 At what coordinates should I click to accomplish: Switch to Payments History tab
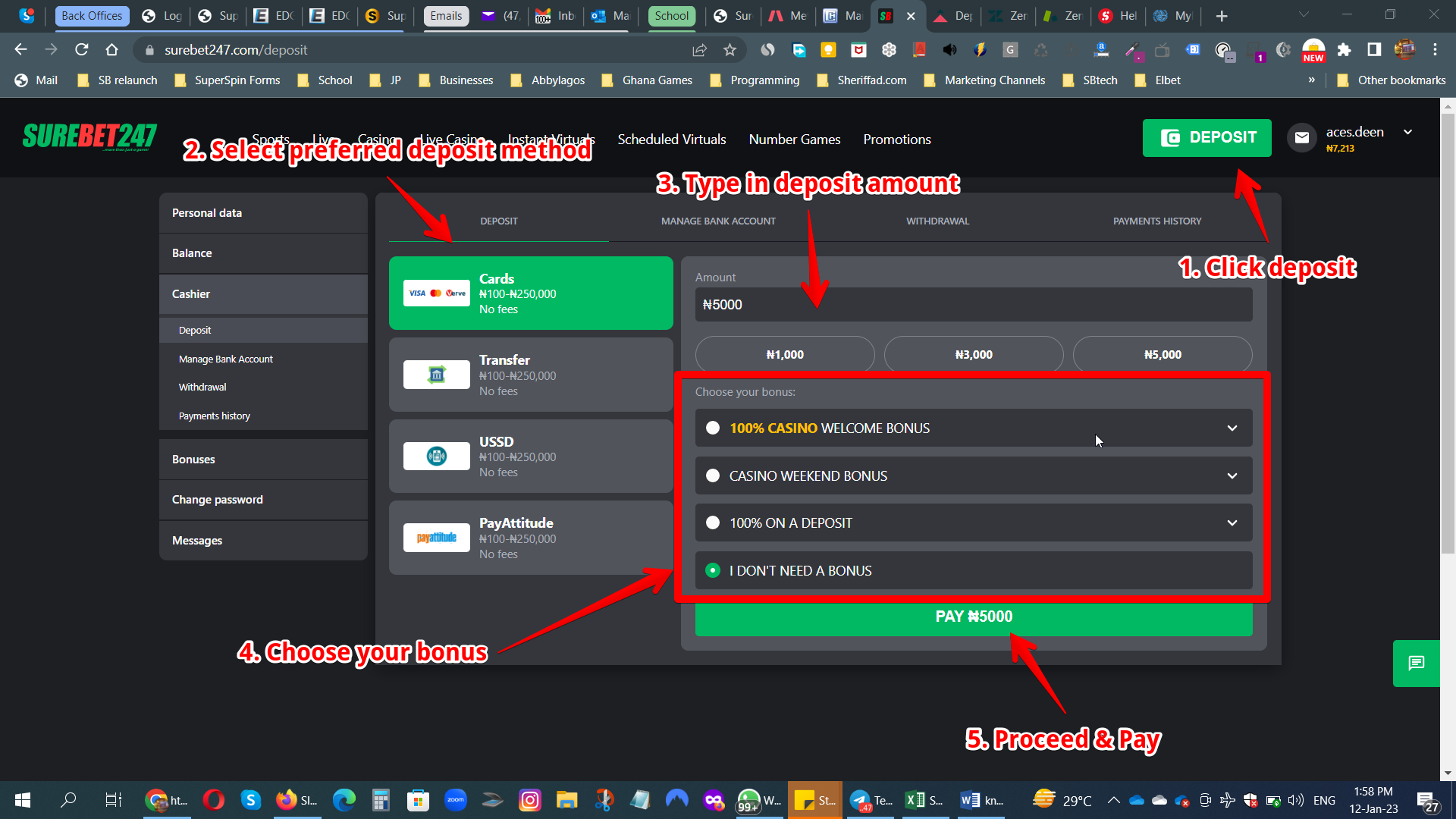tap(1157, 221)
